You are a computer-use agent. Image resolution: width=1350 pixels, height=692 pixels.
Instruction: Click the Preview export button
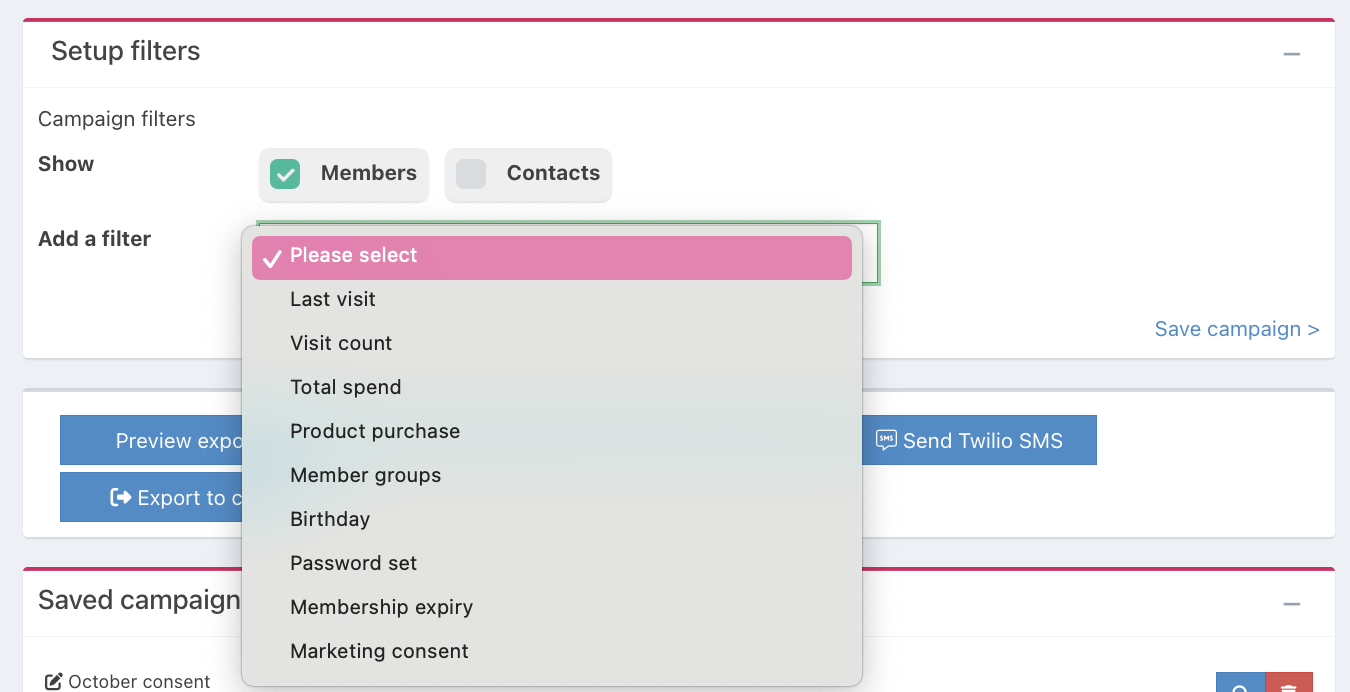coord(150,441)
